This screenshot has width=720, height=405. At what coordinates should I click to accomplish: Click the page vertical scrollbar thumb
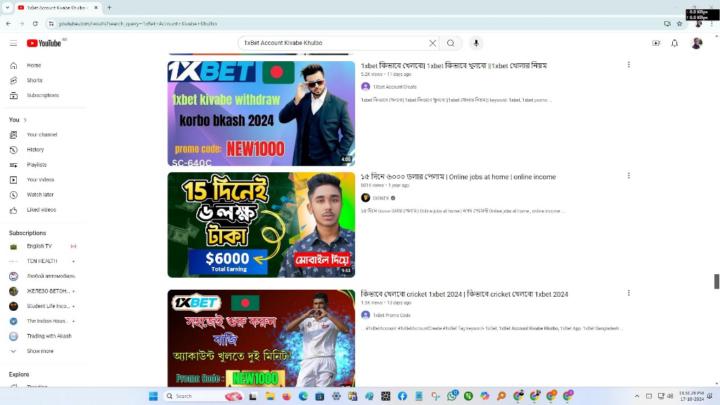point(716,281)
